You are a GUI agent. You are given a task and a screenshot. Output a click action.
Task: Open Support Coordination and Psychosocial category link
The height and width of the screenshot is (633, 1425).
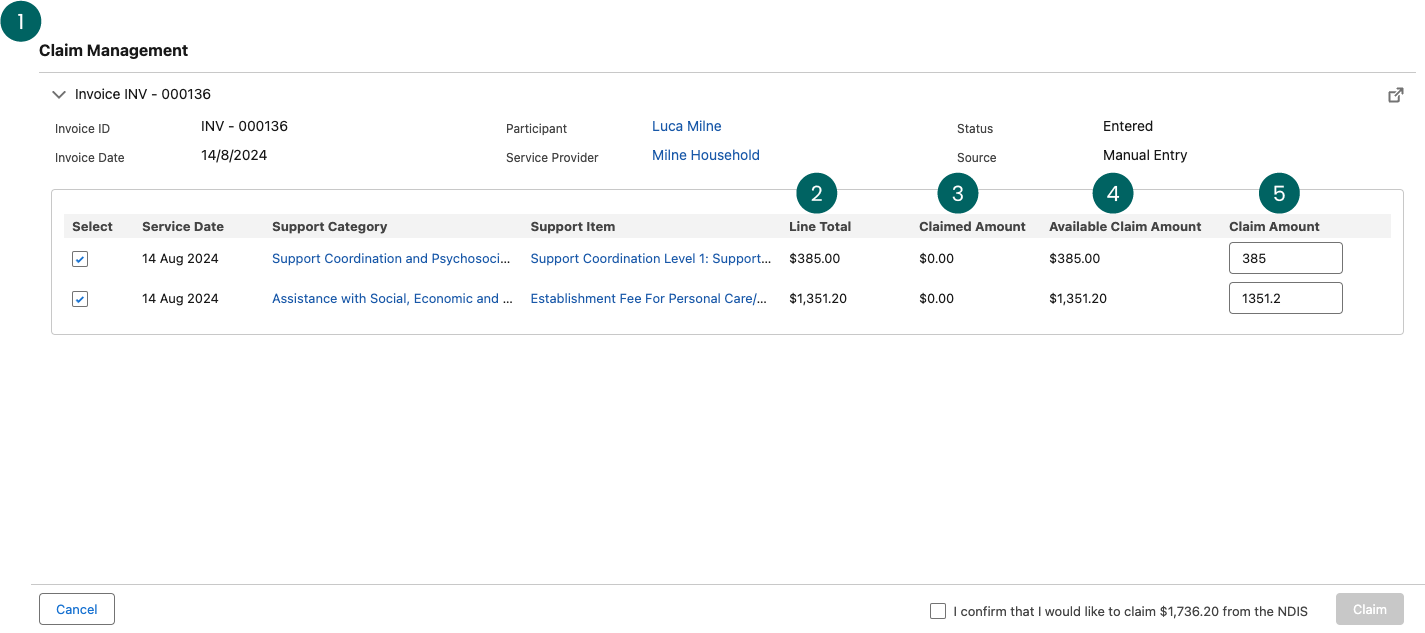[391, 258]
